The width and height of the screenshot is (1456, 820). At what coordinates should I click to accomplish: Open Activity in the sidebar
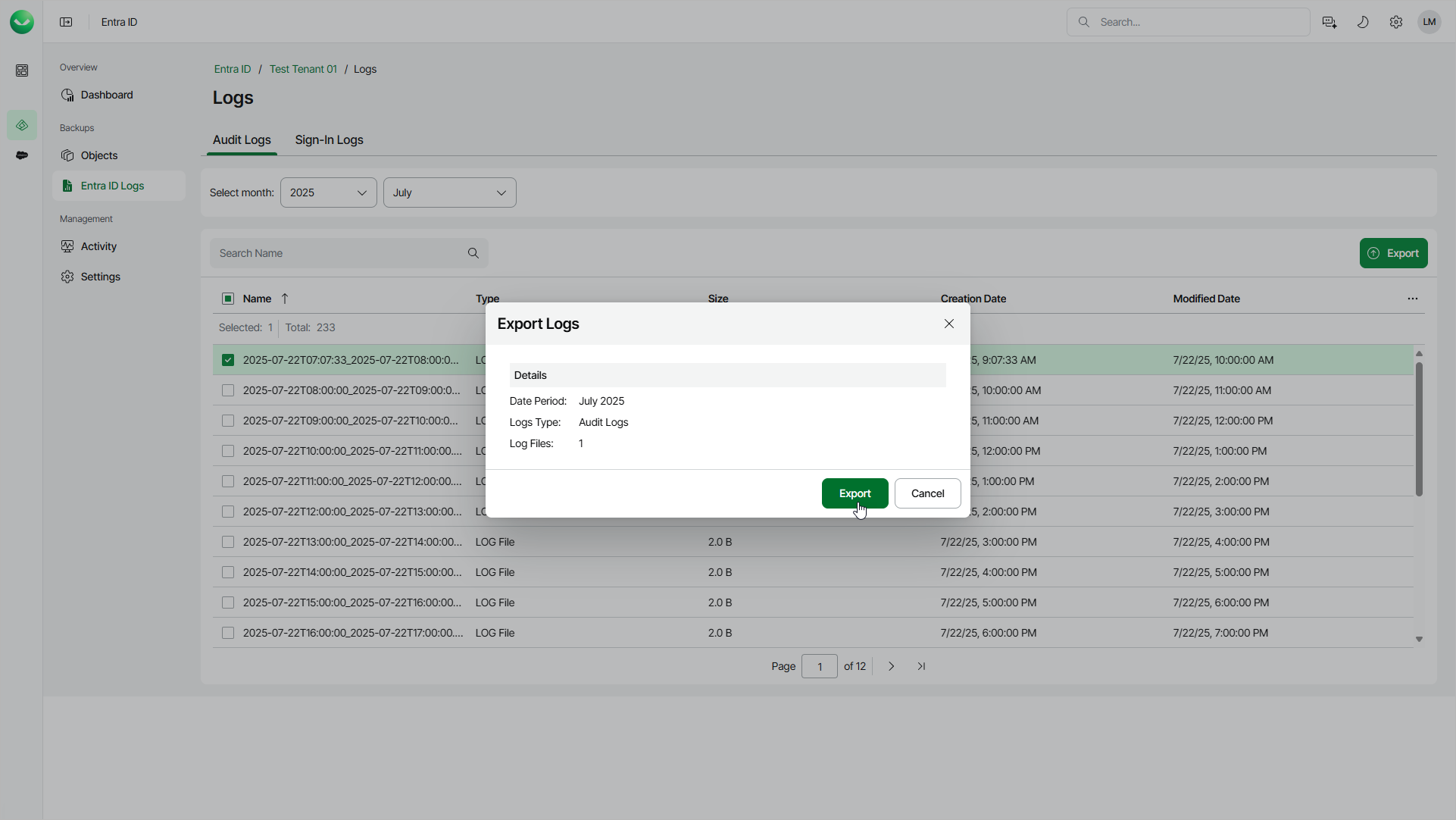pos(98,246)
